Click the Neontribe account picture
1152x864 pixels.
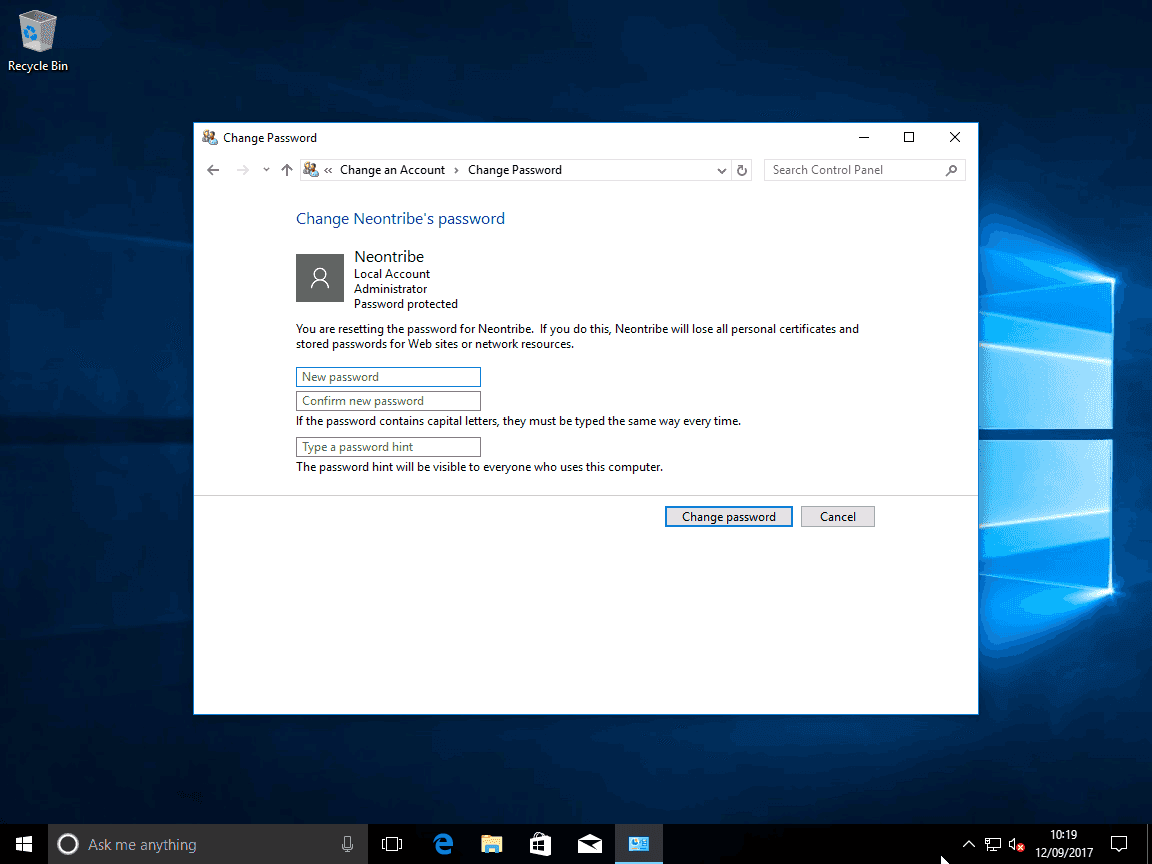[320, 278]
